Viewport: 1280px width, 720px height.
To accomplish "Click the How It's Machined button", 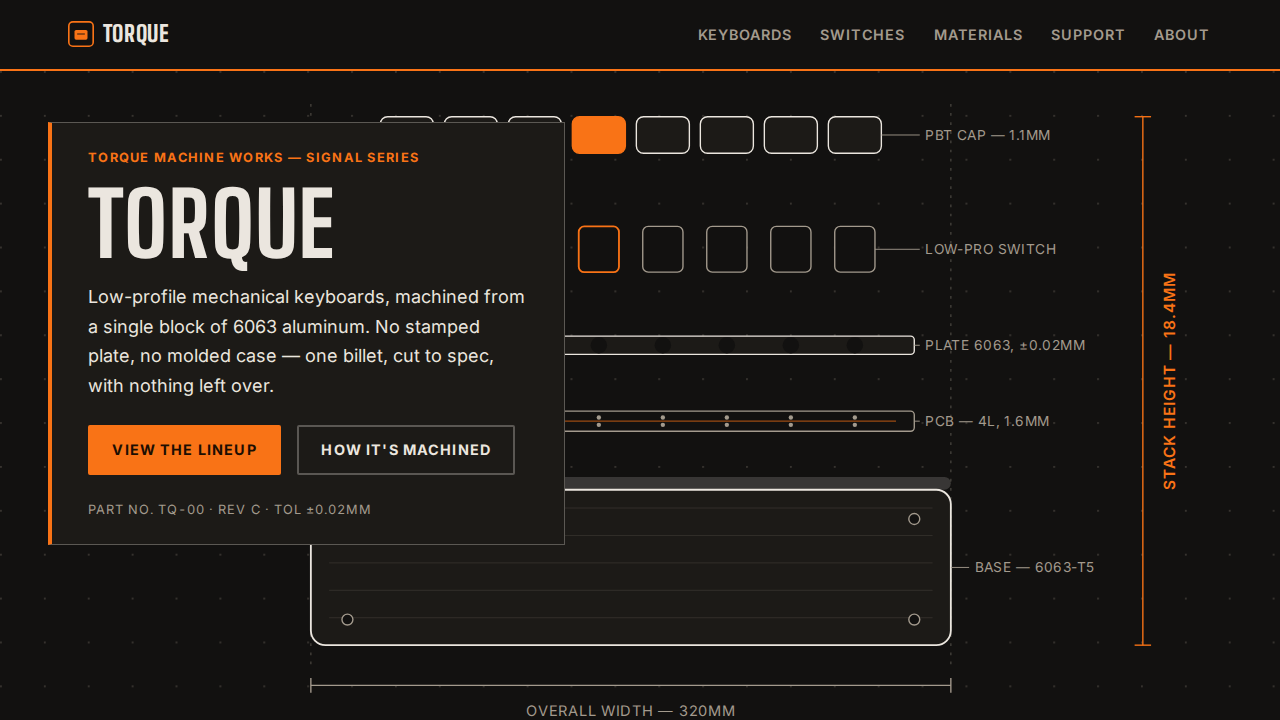I will click(x=406, y=450).
